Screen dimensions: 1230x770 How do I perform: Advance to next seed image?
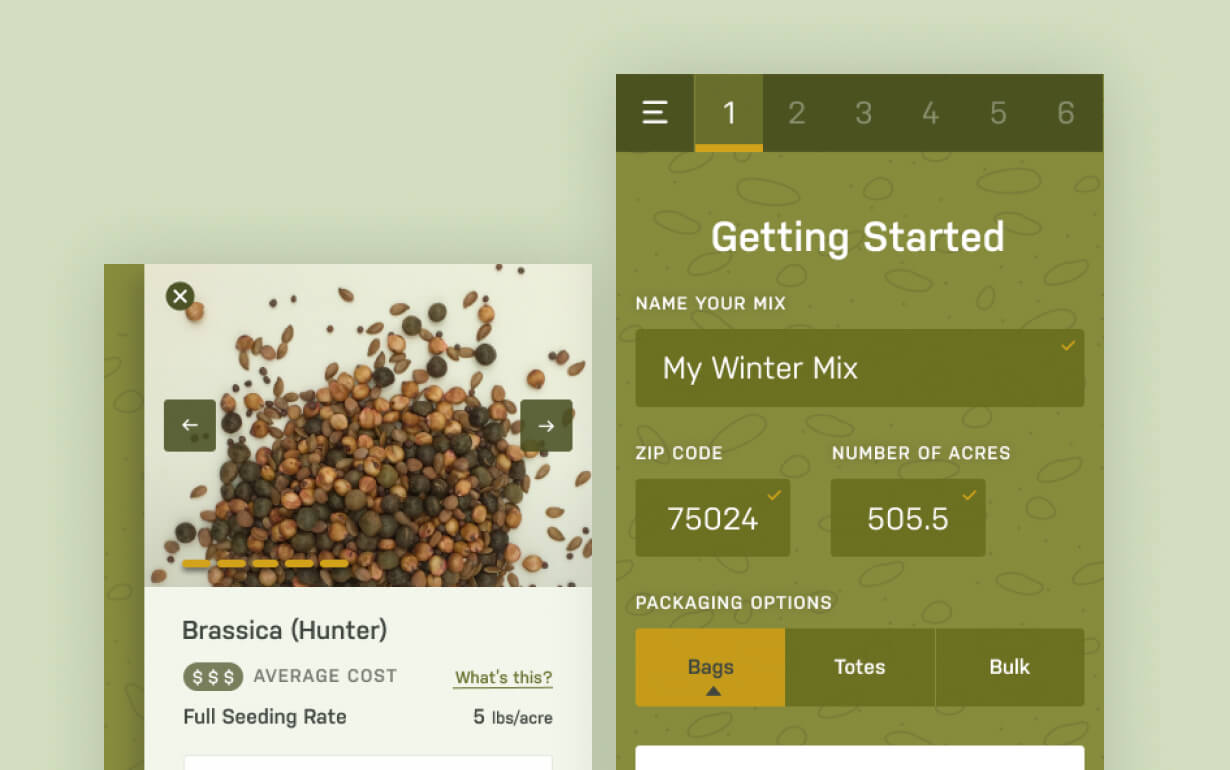[x=546, y=425]
